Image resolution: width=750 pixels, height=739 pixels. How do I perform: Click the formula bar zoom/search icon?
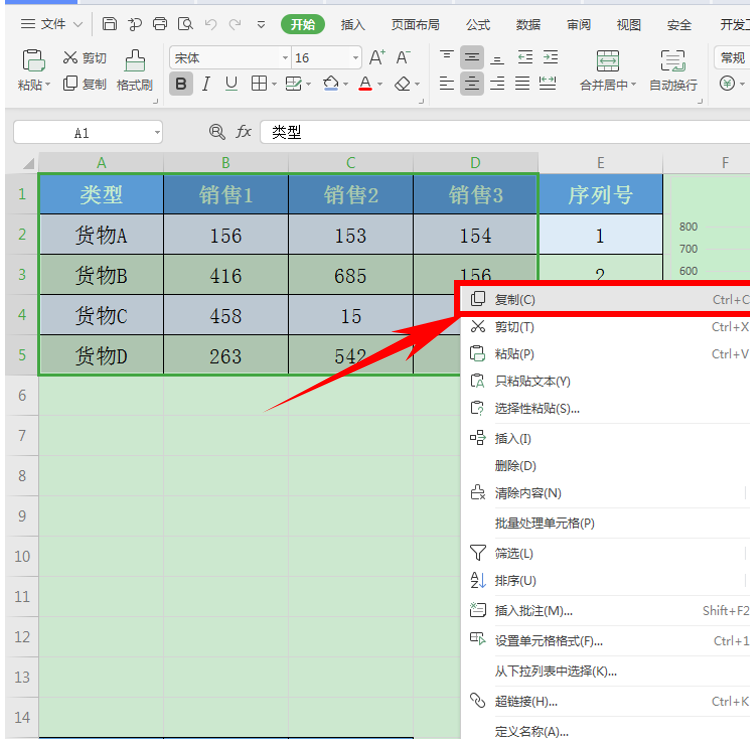pos(217,132)
